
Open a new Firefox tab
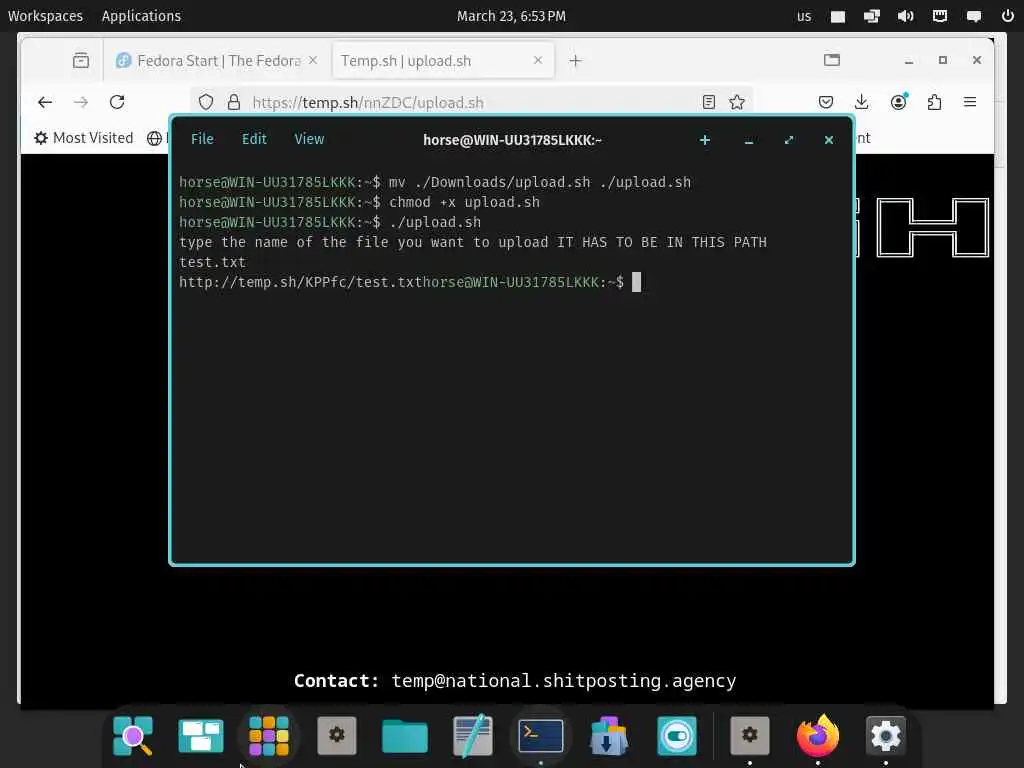click(575, 61)
